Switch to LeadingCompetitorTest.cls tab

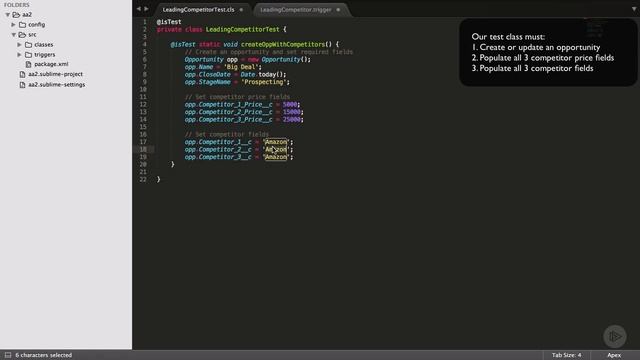pyautogui.click(x=198, y=9)
